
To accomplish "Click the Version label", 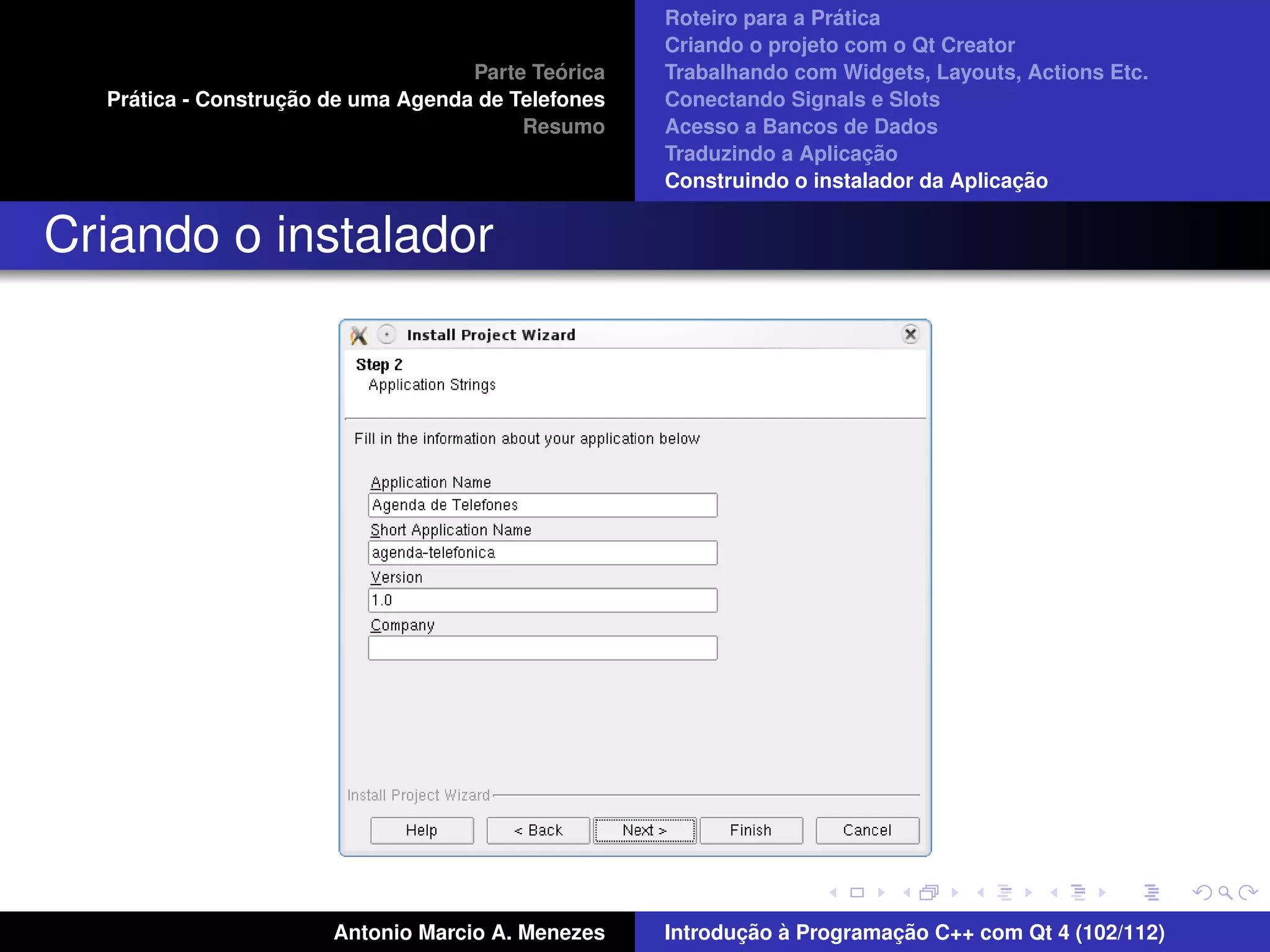I will click(x=396, y=578).
